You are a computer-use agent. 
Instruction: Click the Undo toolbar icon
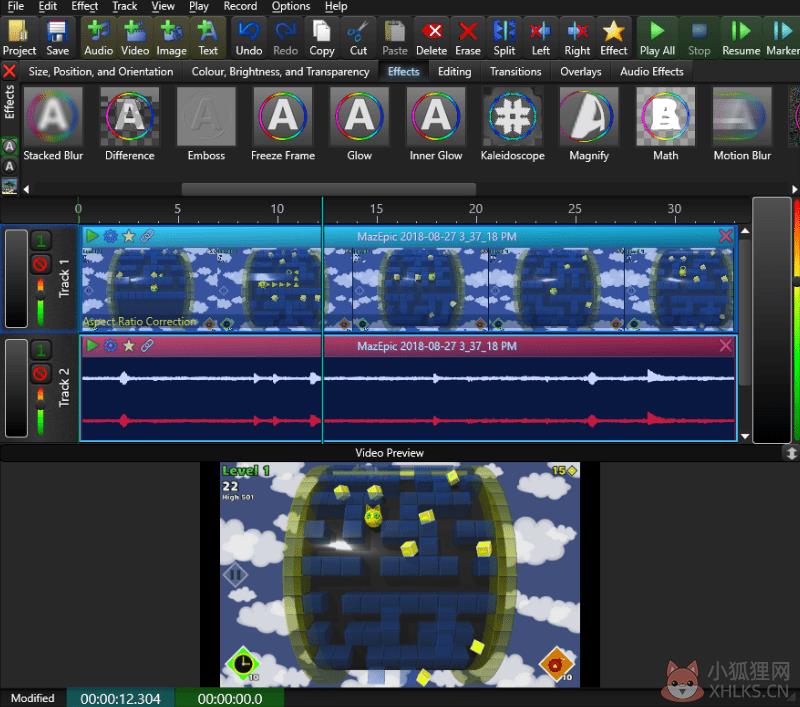[248, 38]
